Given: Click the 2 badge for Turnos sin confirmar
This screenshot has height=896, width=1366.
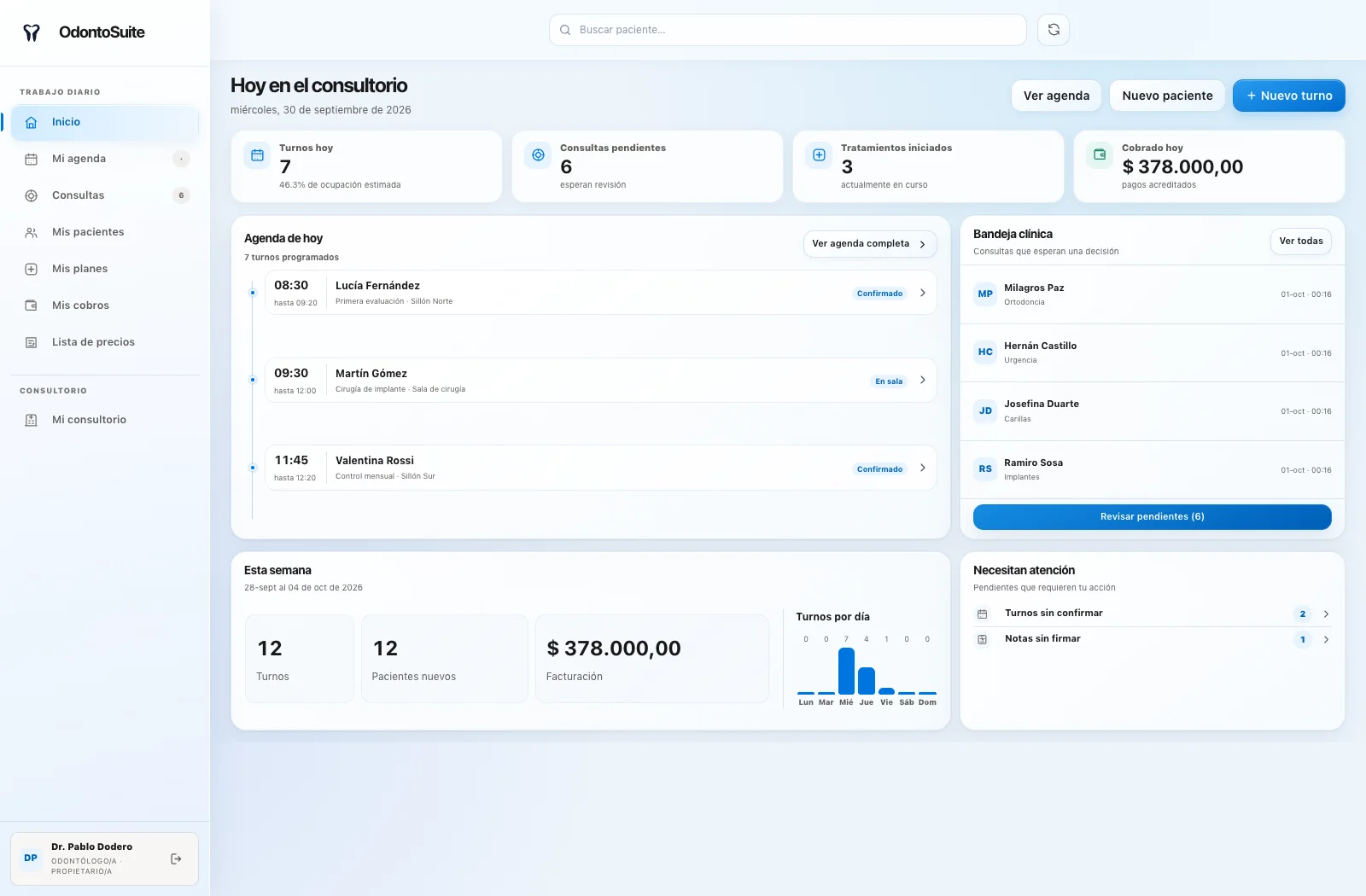Looking at the screenshot, I should [1303, 614].
